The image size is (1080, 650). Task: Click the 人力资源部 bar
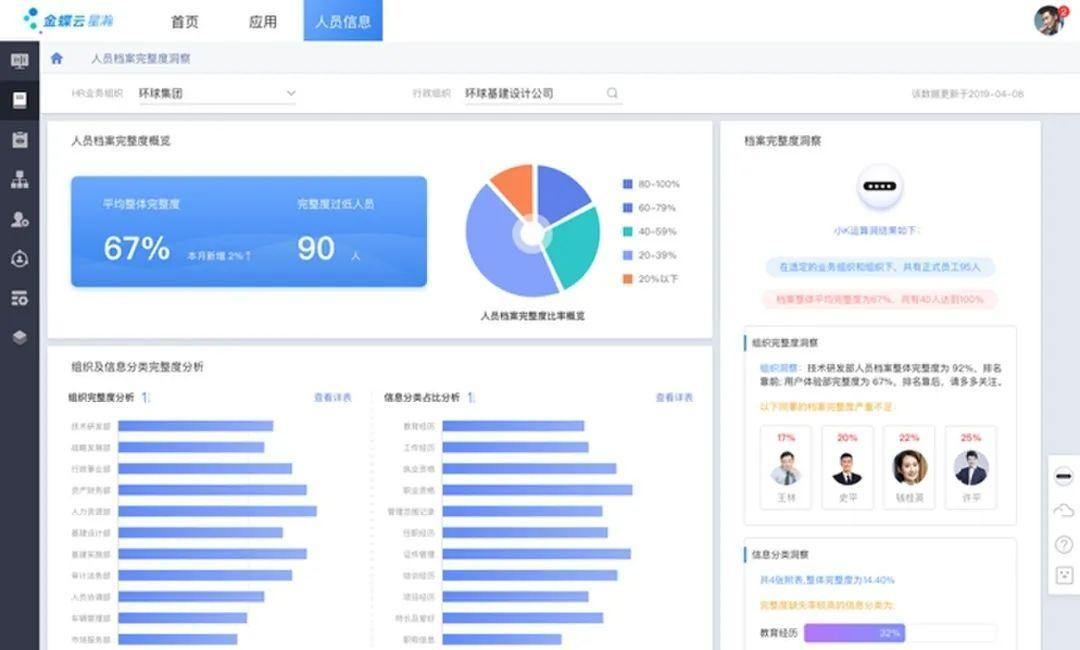(218, 512)
